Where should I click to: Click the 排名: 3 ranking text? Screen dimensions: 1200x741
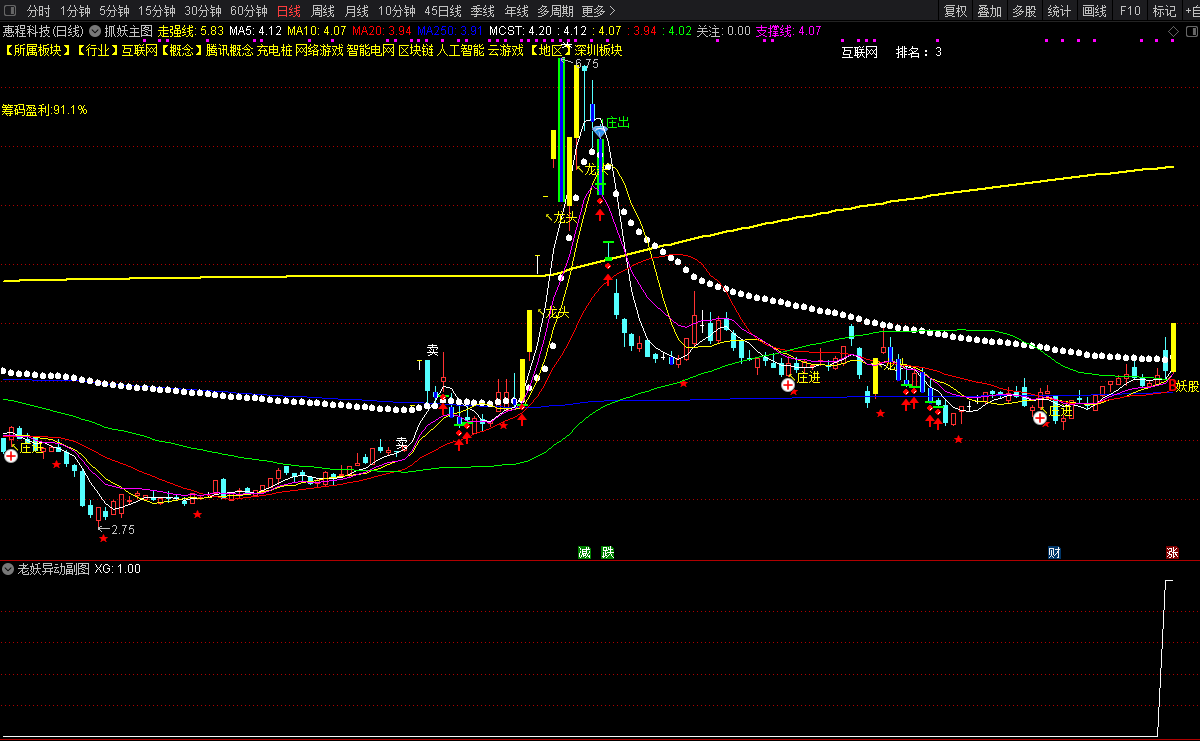pos(919,52)
